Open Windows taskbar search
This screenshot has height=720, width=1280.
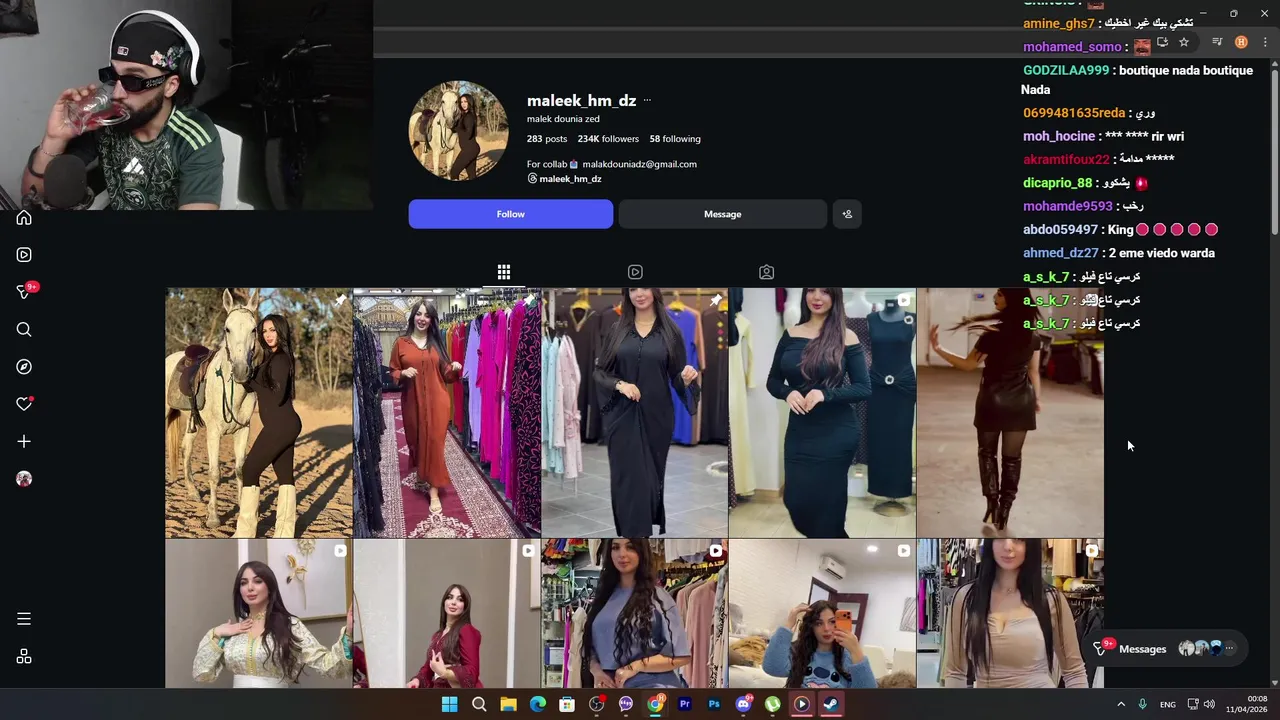pyautogui.click(x=479, y=704)
